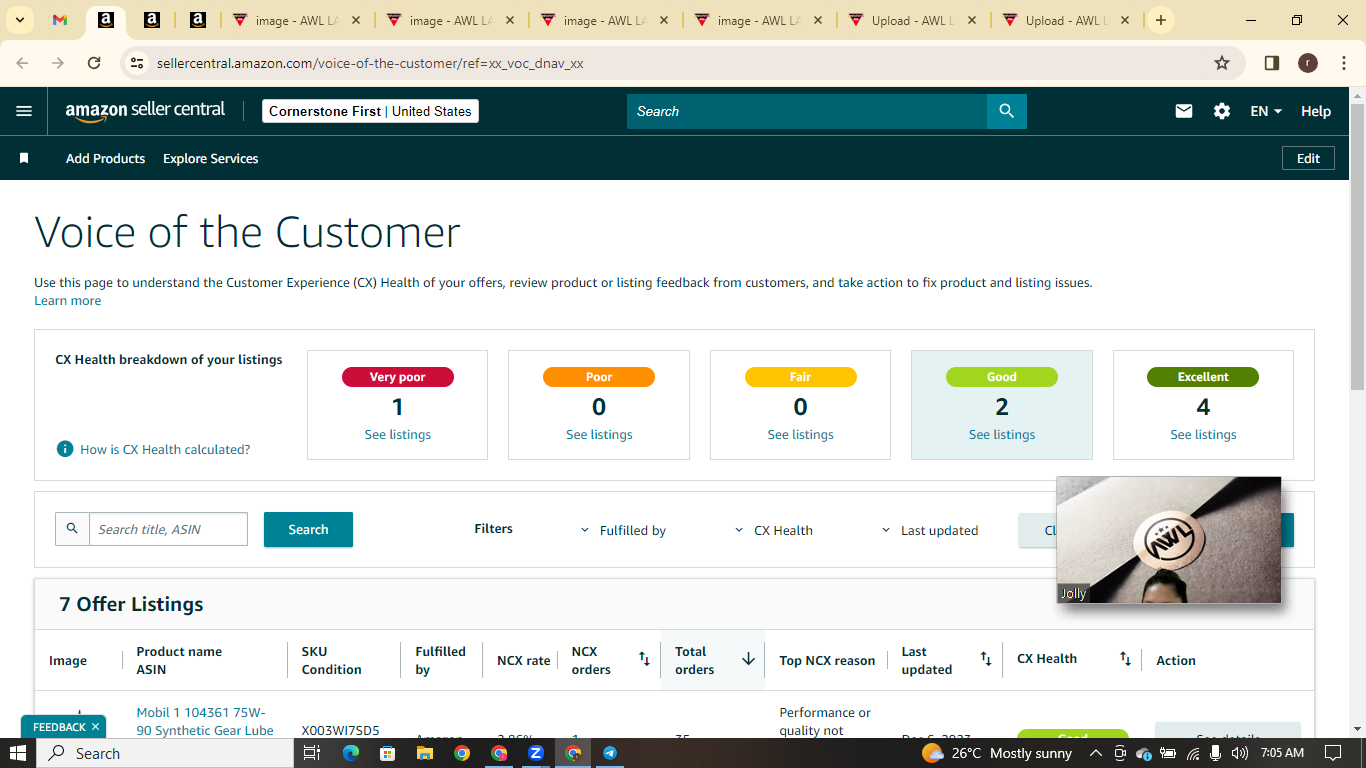Viewport: 1366px width, 768px height.
Task: View site information icon in address bar
Action: (138, 63)
